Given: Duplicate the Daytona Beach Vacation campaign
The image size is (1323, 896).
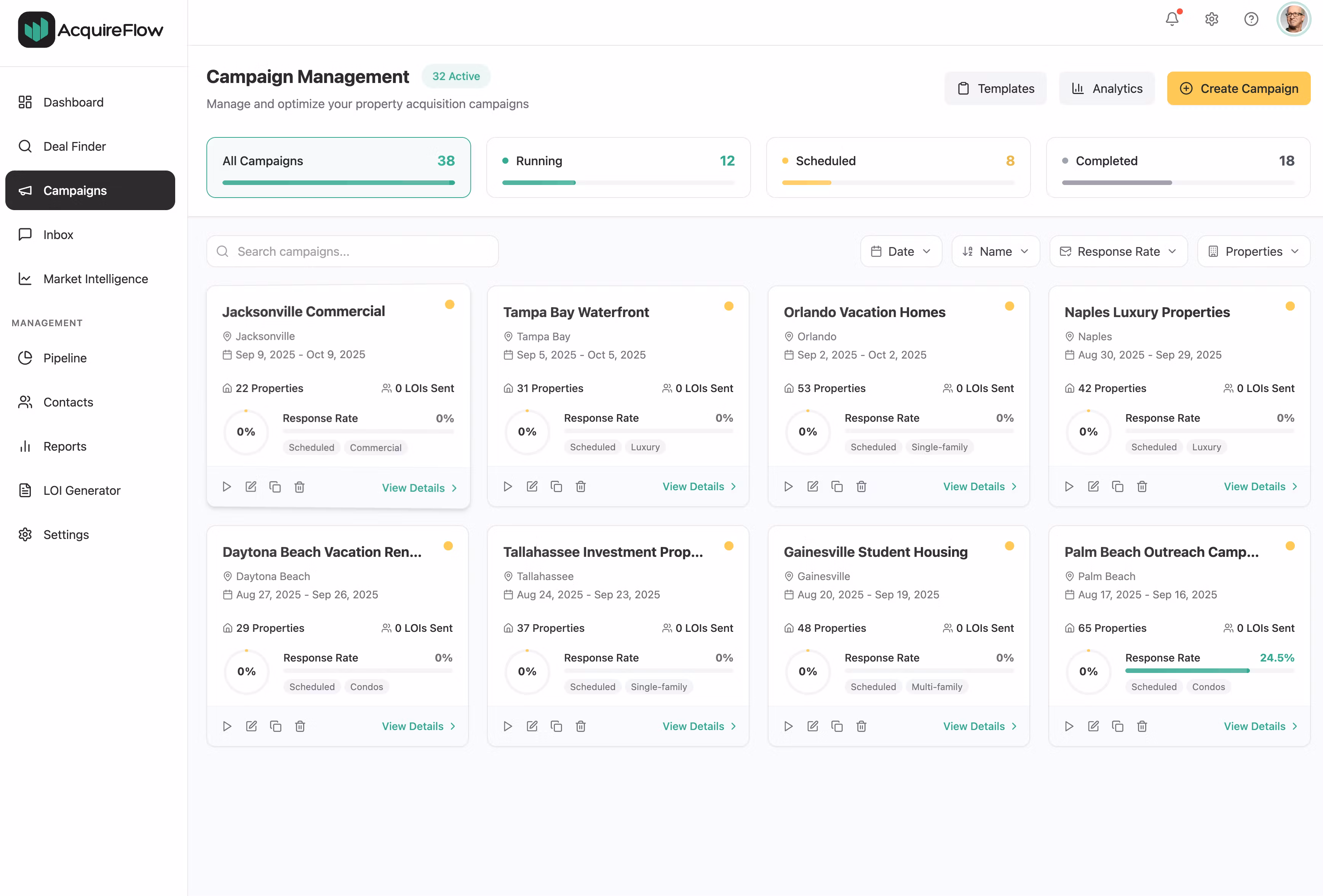Looking at the screenshot, I should [x=276, y=726].
